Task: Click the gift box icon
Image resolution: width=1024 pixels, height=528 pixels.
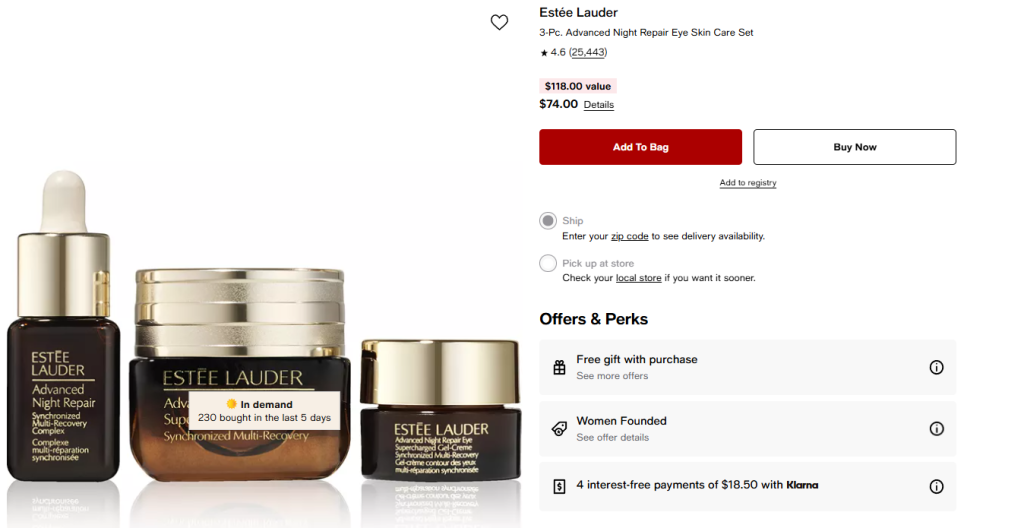Action: [560, 367]
